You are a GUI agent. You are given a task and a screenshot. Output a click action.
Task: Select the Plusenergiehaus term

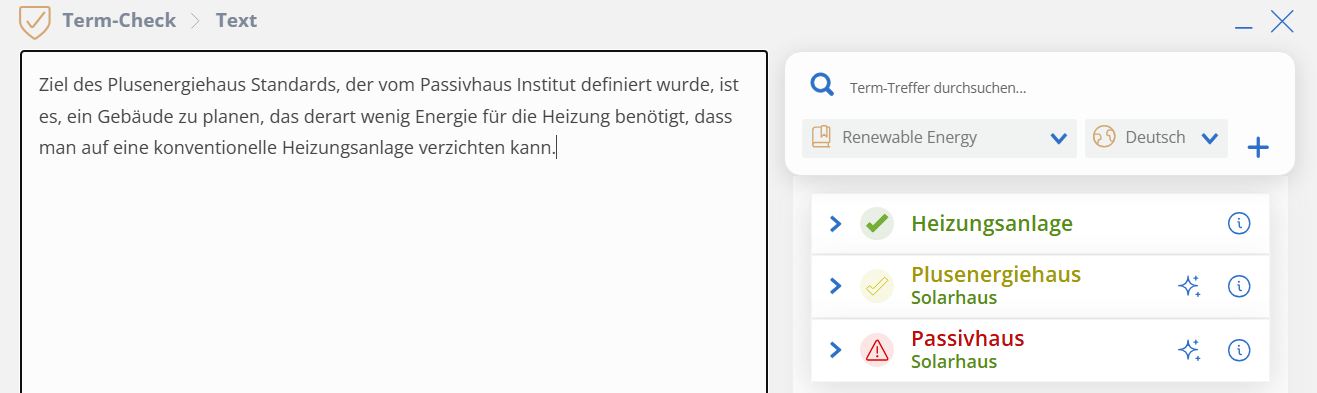[x=996, y=274]
